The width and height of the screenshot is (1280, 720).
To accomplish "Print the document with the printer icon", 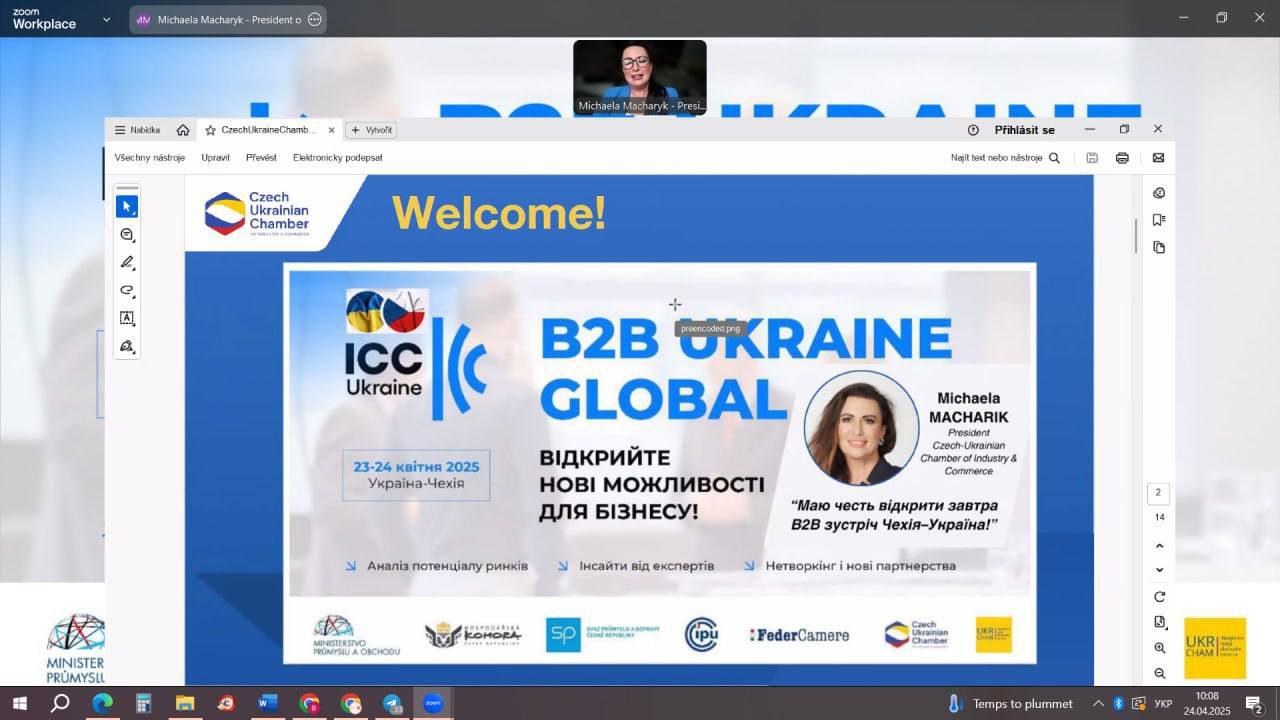I will (x=1122, y=158).
